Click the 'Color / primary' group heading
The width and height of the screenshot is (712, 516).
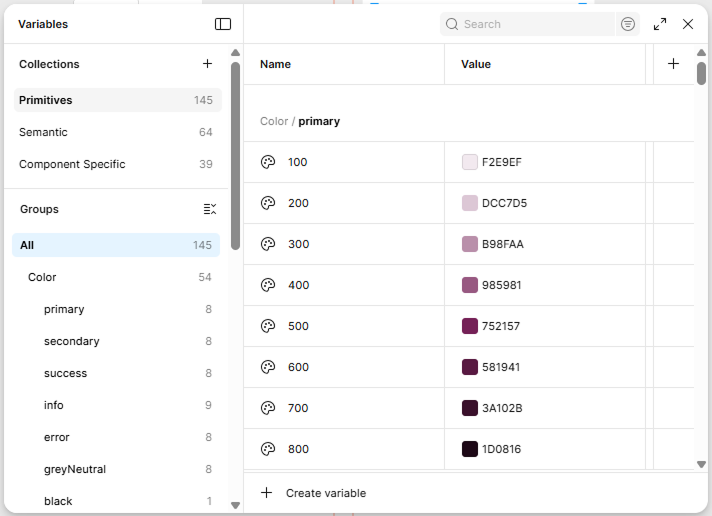coord(300,121)
